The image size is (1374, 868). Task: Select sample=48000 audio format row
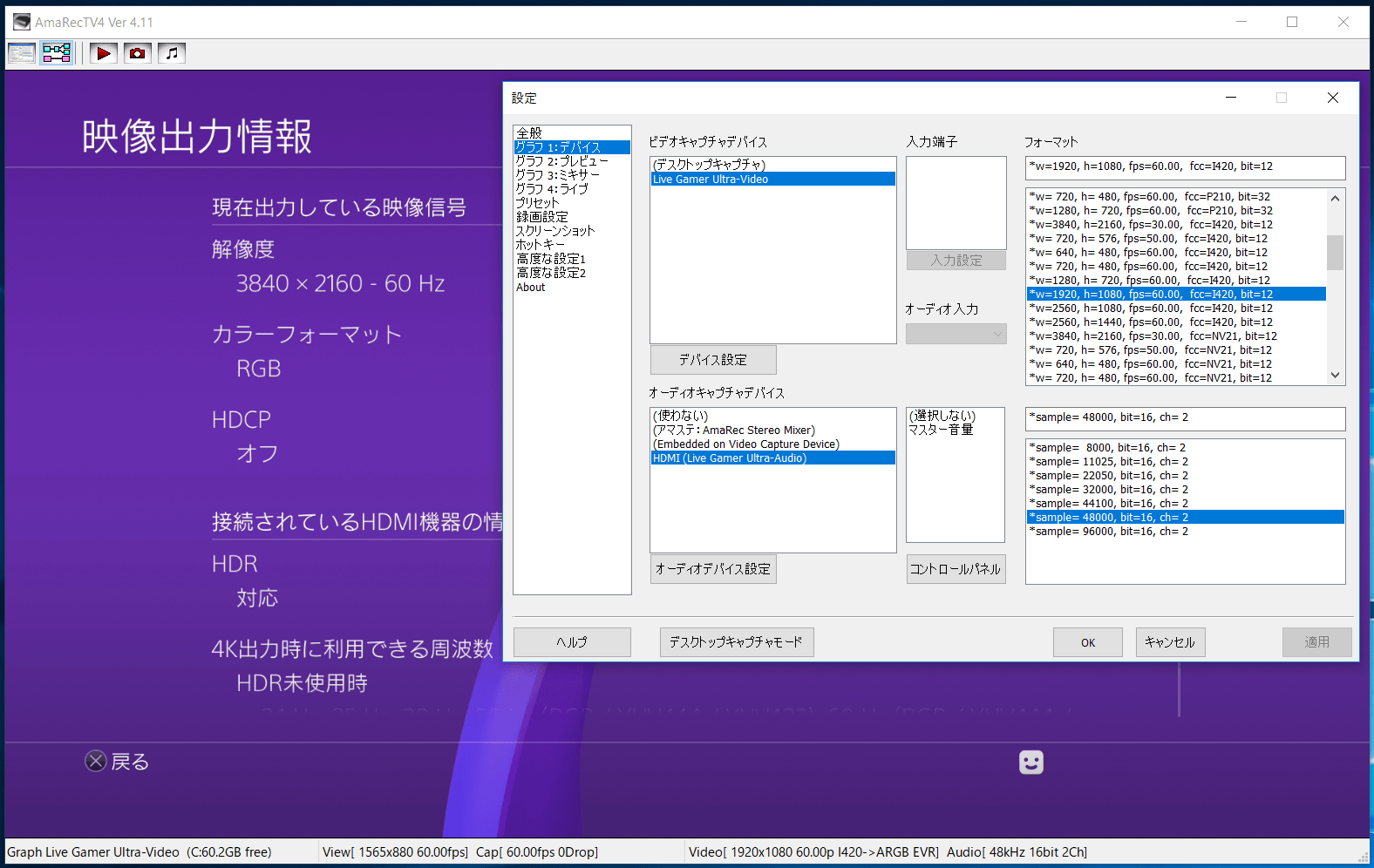pyautogui.click(x=1186, y=517)
